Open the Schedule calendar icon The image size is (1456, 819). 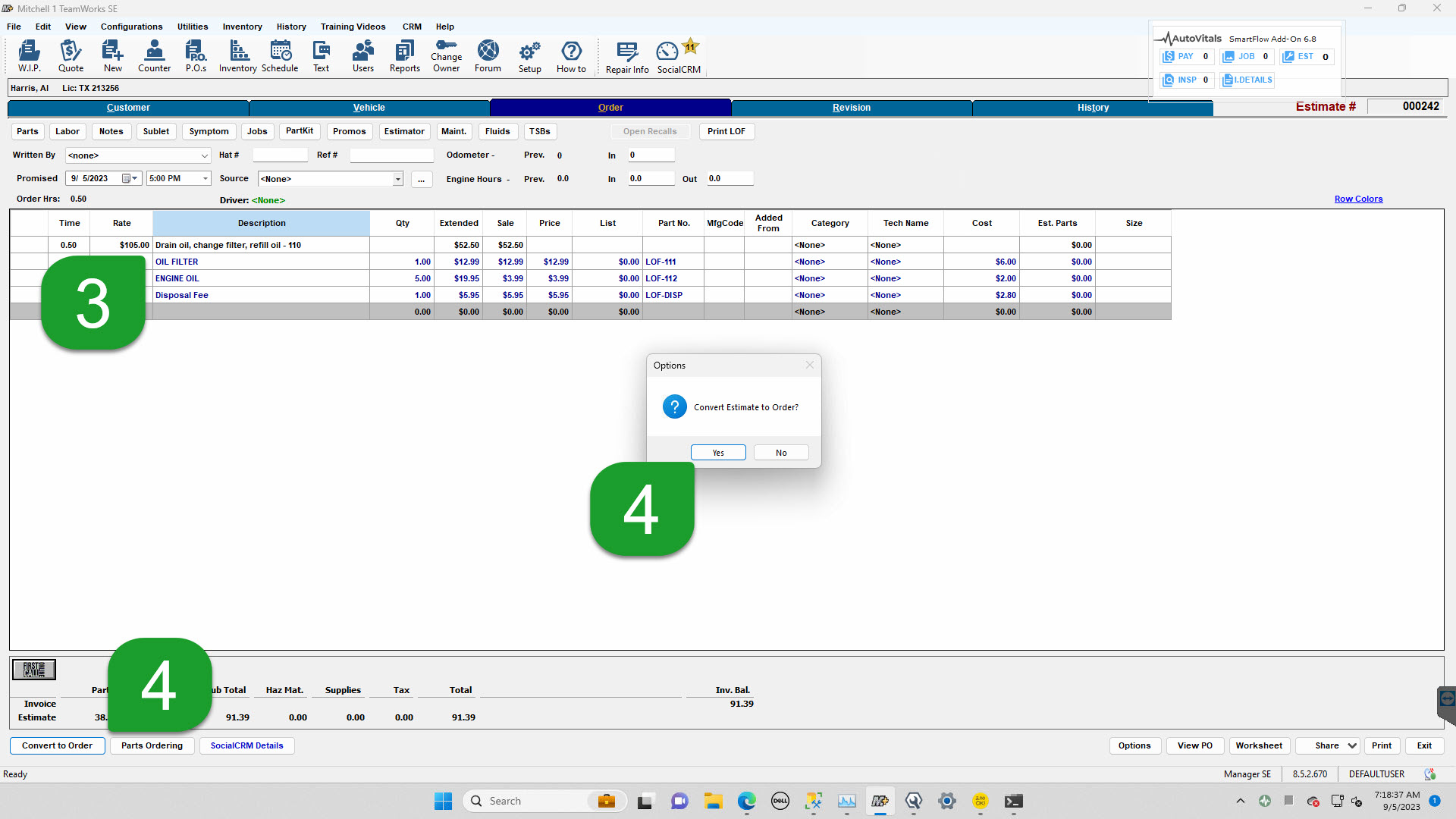[280, 56]
